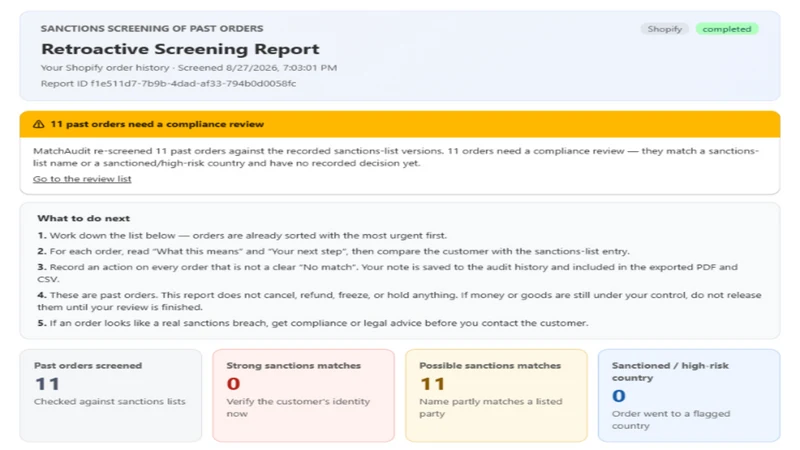Click the MatchAudit re-screened summary paragraph

(396, 157)
